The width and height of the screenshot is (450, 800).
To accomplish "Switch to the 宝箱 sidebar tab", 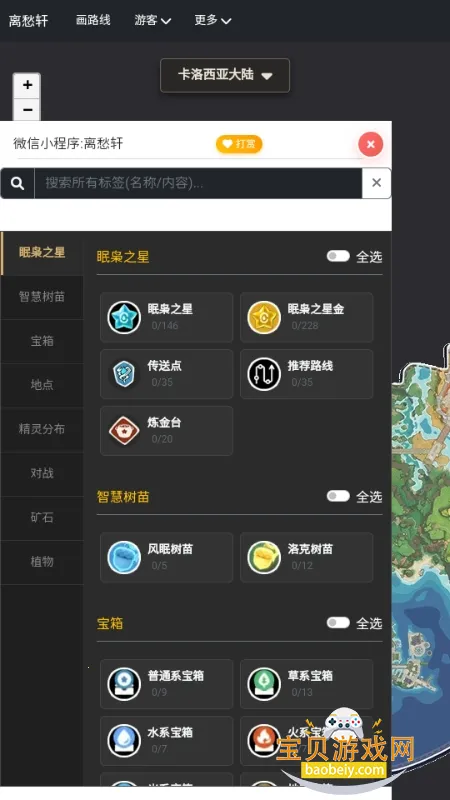I will [42, 341].
